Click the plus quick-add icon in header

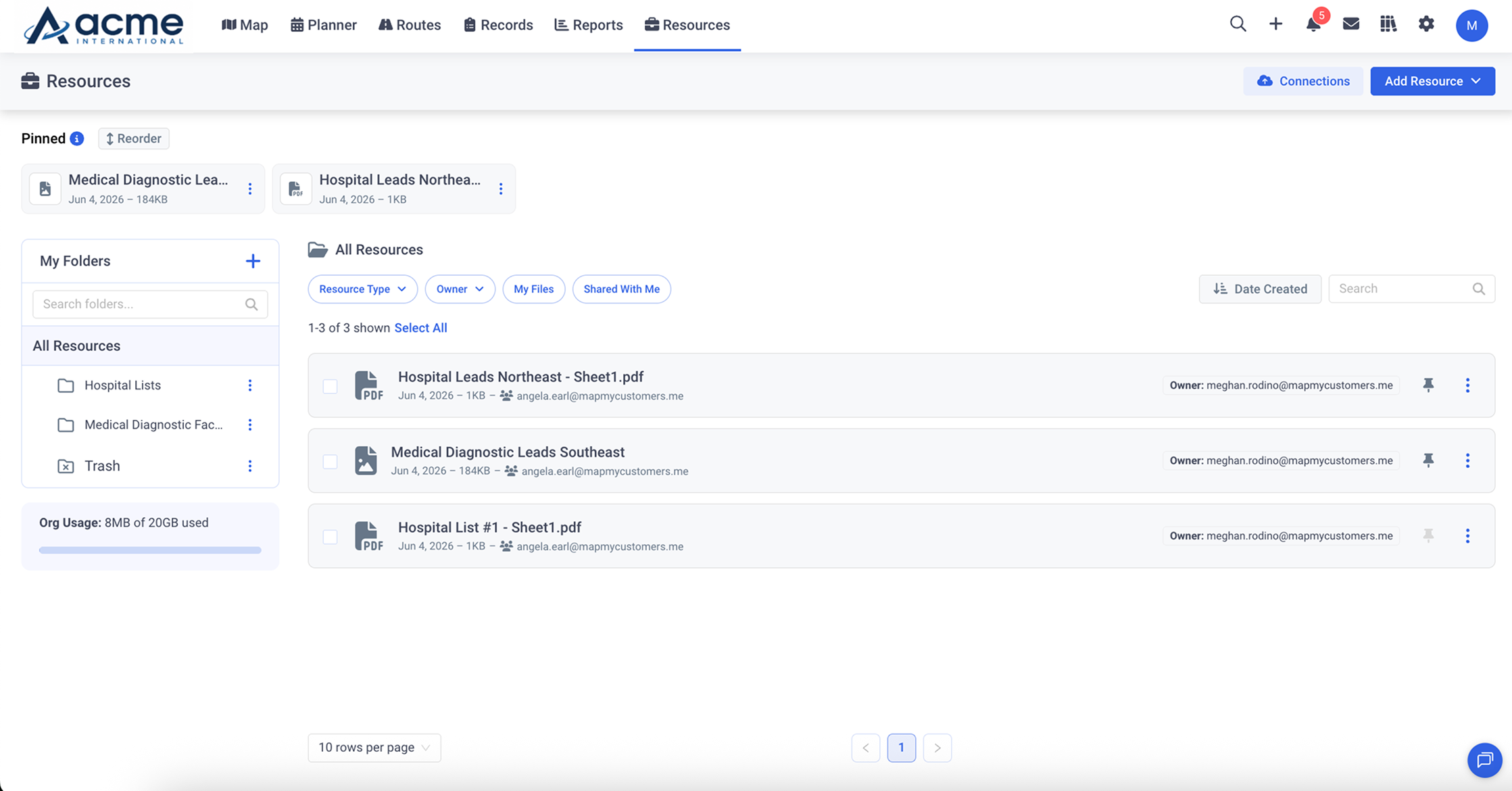click(x=1275, y=24)
